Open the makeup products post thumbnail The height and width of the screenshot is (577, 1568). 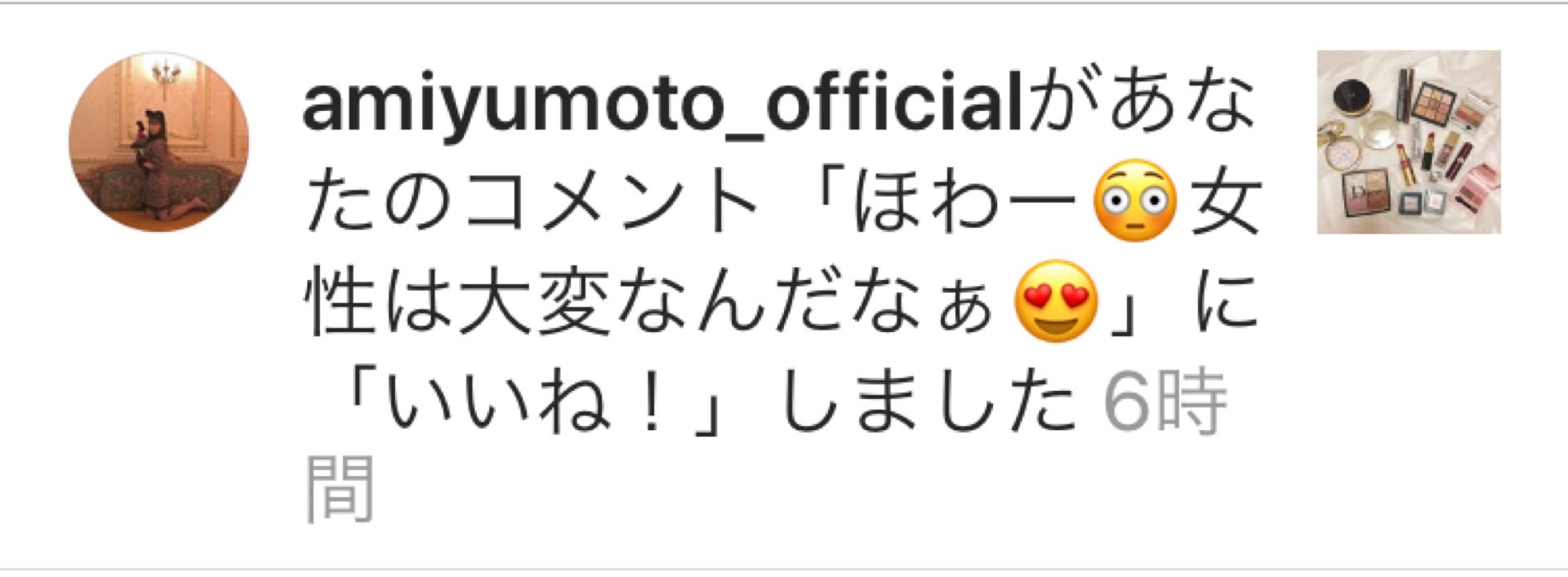[1409, 142]
